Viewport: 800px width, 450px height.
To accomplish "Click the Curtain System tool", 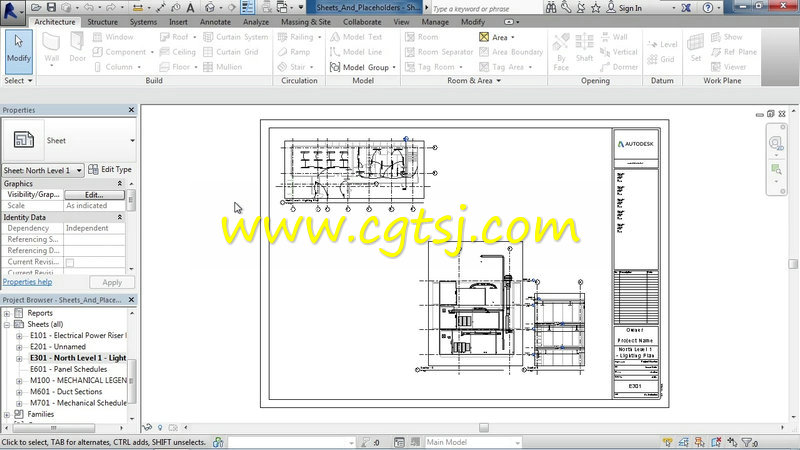I will coord(235,37).
